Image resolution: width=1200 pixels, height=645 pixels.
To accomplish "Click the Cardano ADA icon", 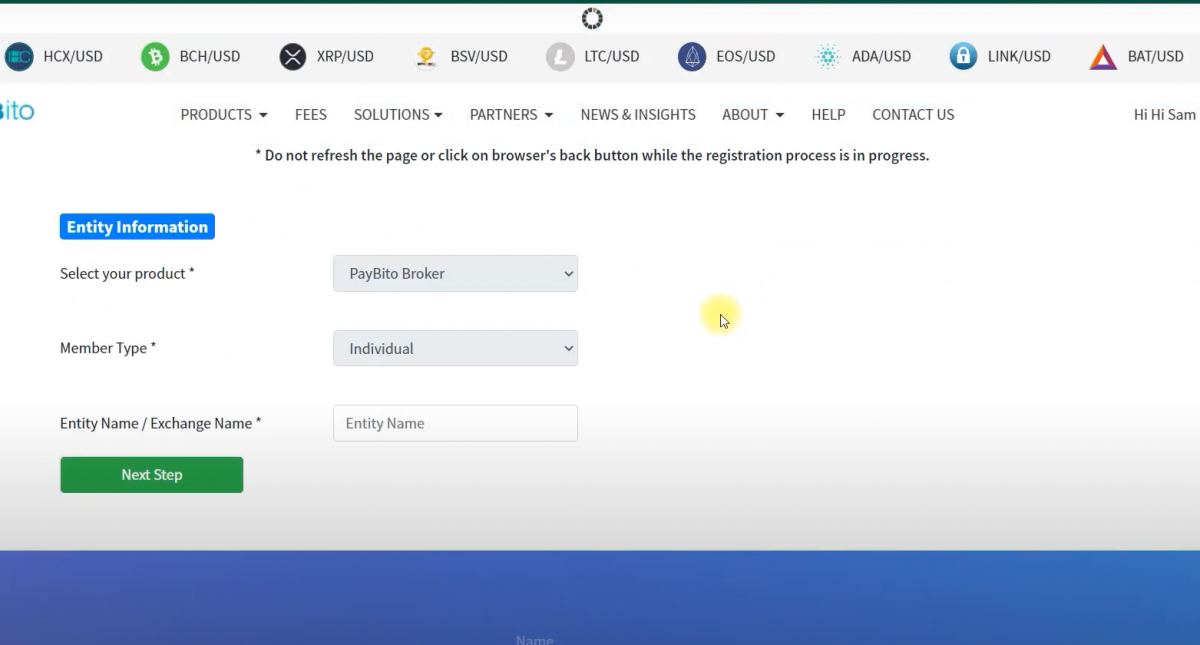I will [828, 57].
